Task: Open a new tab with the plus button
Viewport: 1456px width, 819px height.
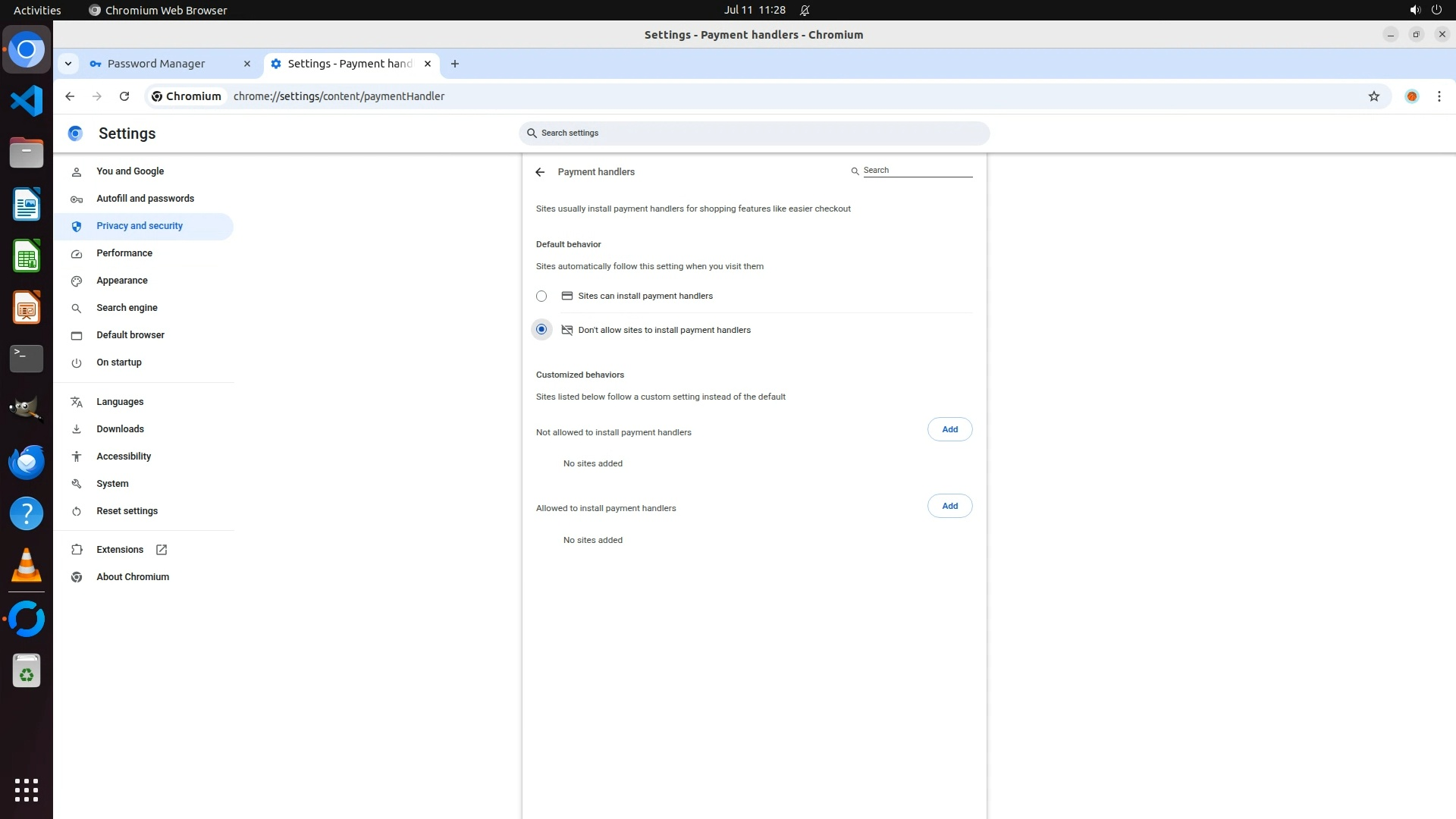Action: tap(454, 64)
